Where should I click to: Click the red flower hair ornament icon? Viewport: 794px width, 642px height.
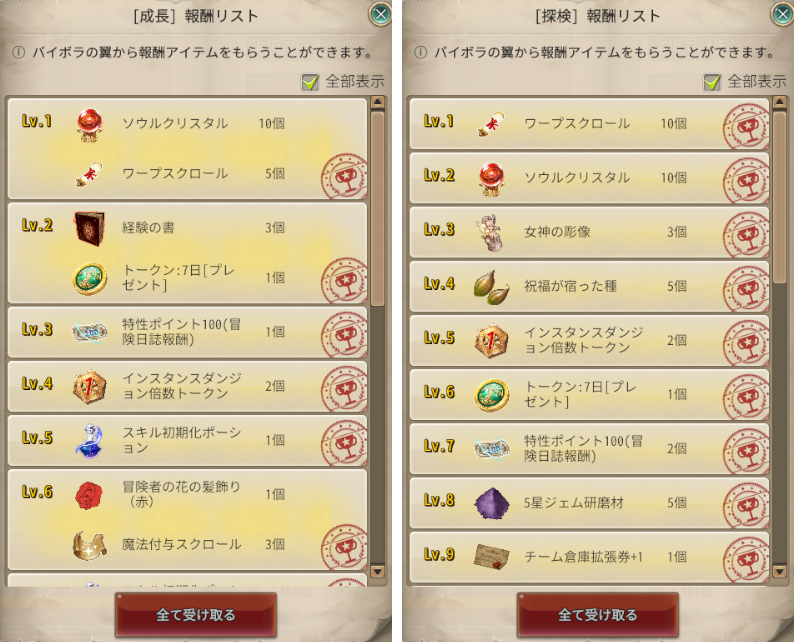(x=89, y=495)
